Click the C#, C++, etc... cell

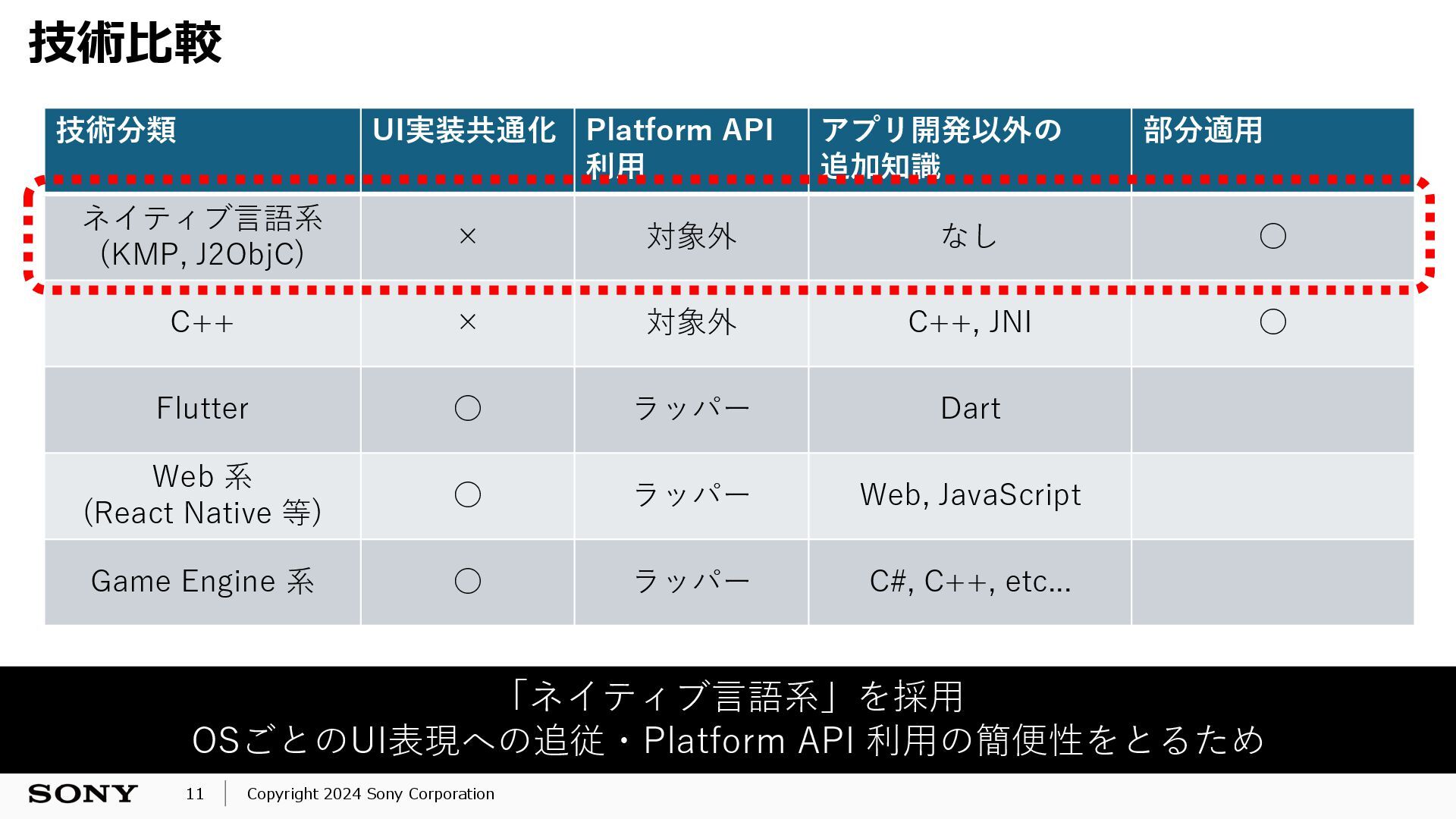(971, 582)
